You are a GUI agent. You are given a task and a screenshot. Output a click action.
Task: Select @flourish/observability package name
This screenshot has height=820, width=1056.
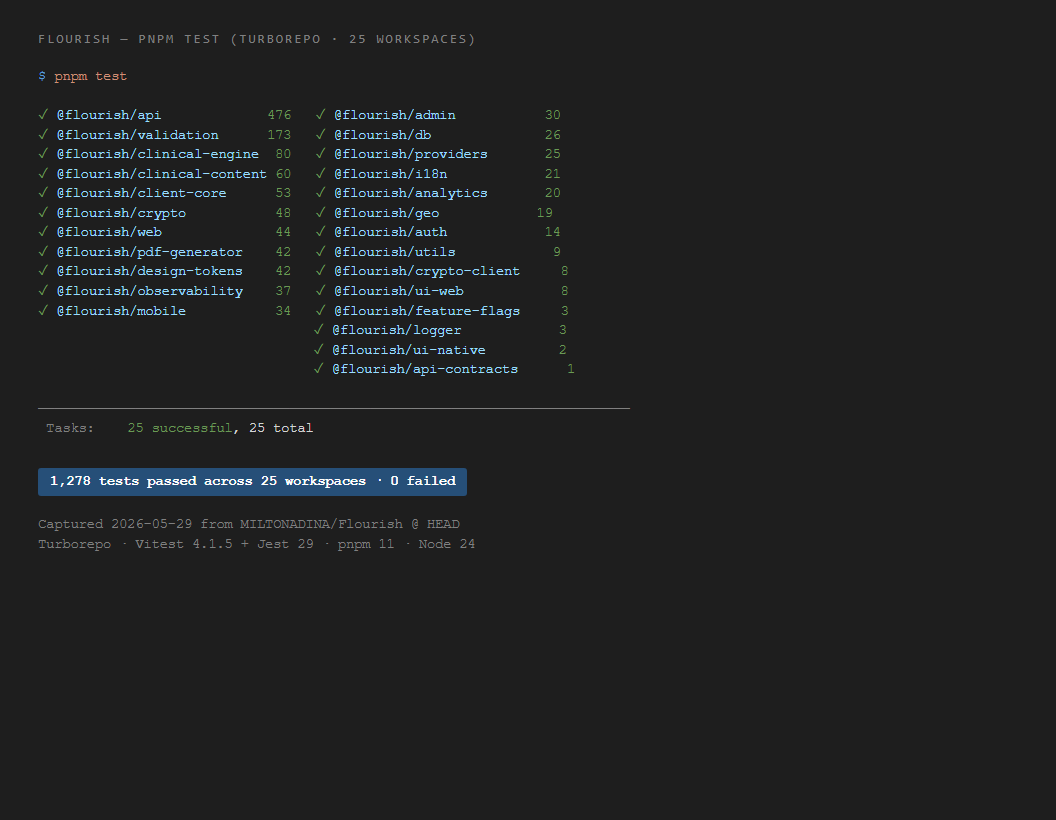click(x=150, y=291)
